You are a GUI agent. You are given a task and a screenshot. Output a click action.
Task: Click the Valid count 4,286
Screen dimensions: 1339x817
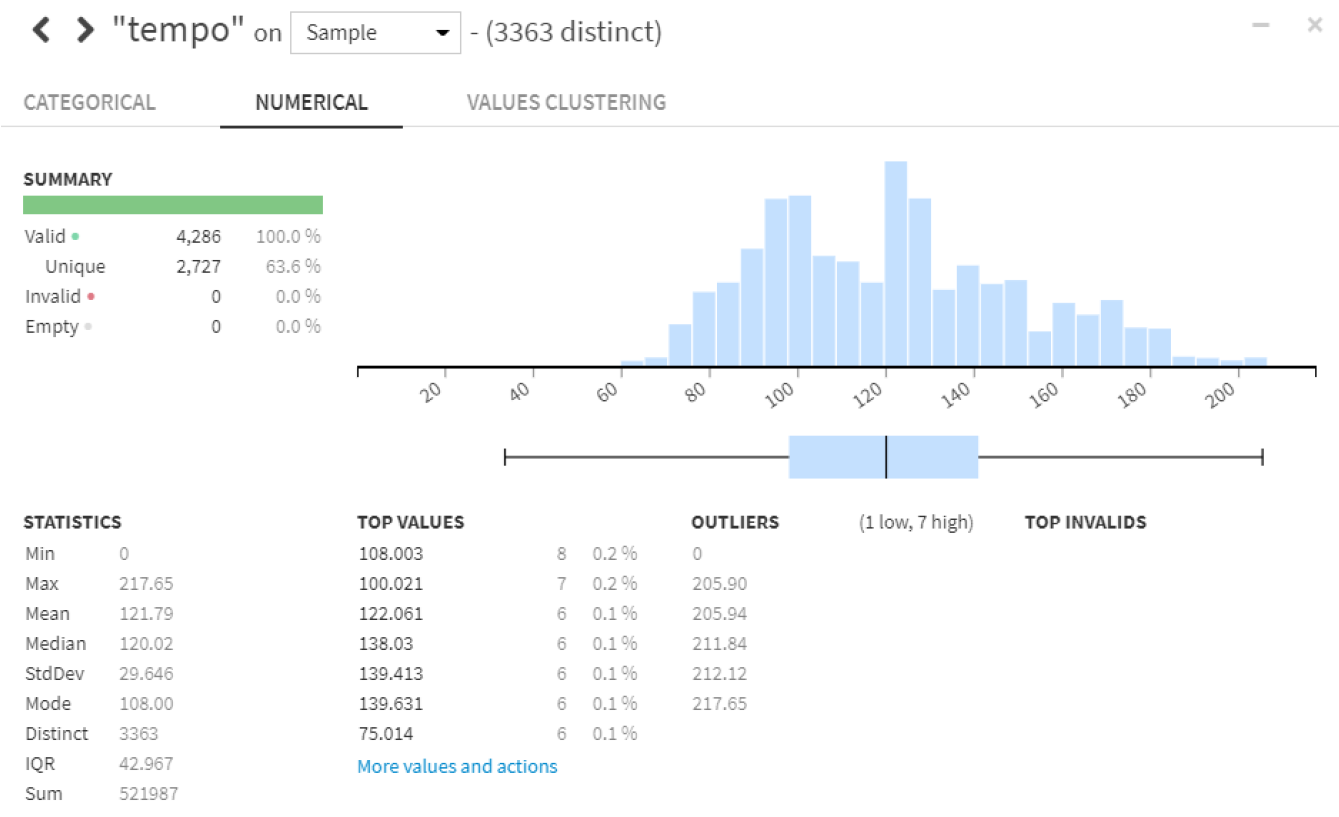pos(199,237)
